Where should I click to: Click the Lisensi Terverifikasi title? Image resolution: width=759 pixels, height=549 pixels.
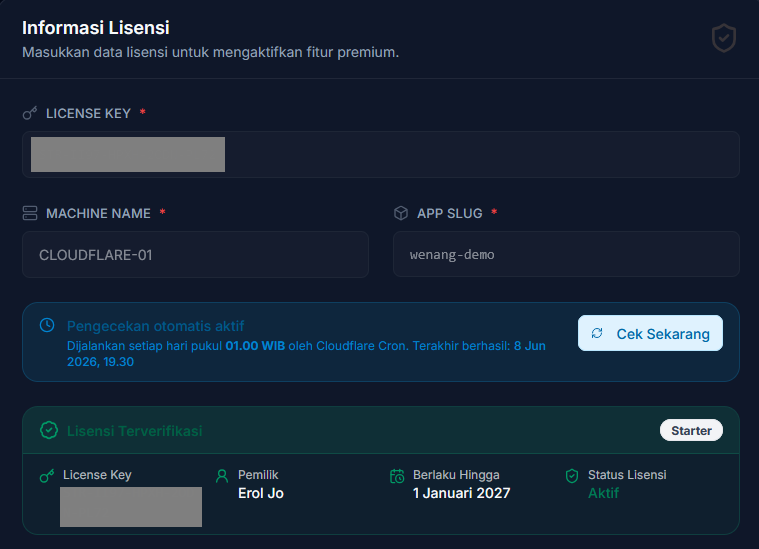point(135,431)
